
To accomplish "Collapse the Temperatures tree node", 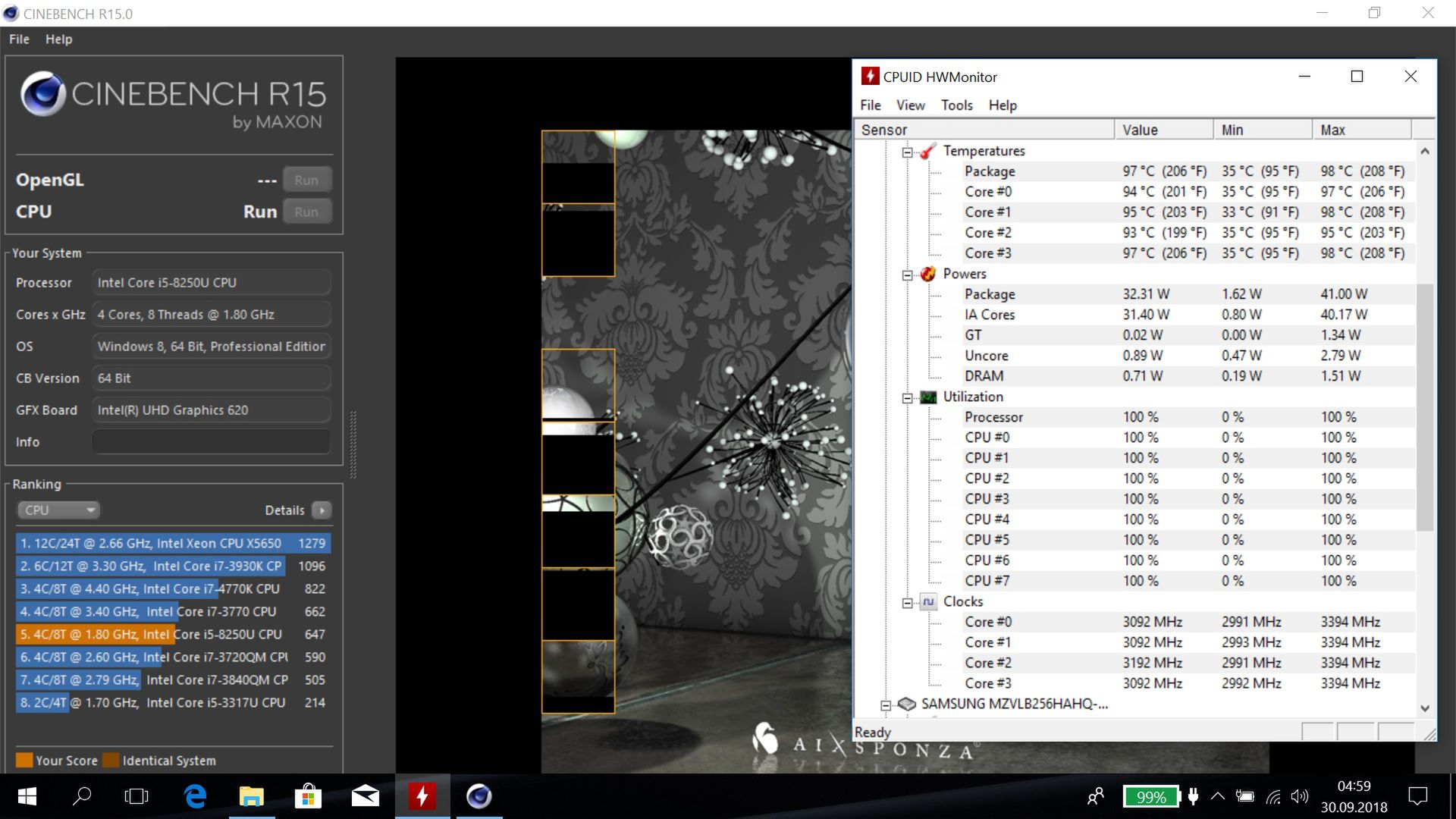I will point(907,152).
